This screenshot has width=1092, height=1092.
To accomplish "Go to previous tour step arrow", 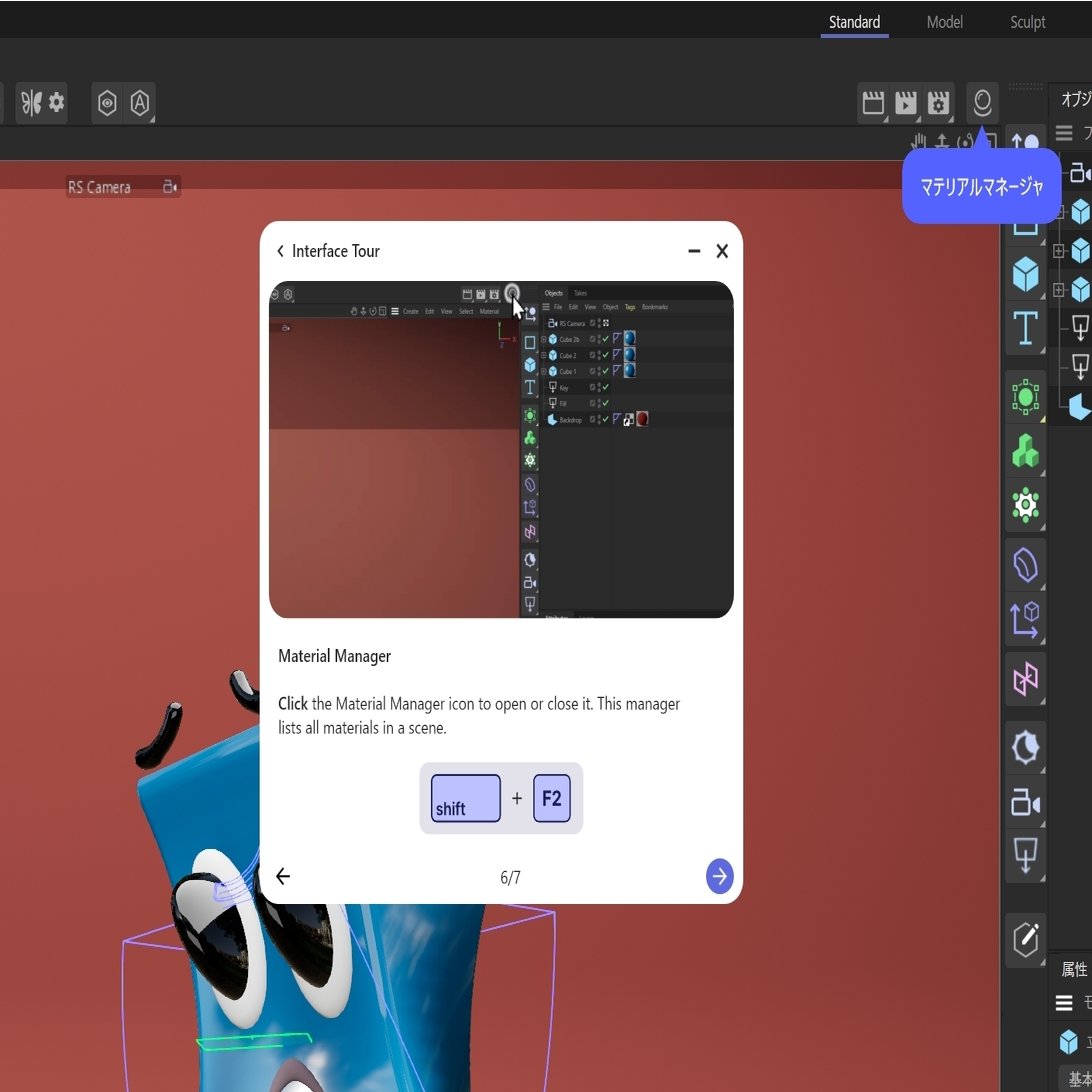I will [283, 876].
